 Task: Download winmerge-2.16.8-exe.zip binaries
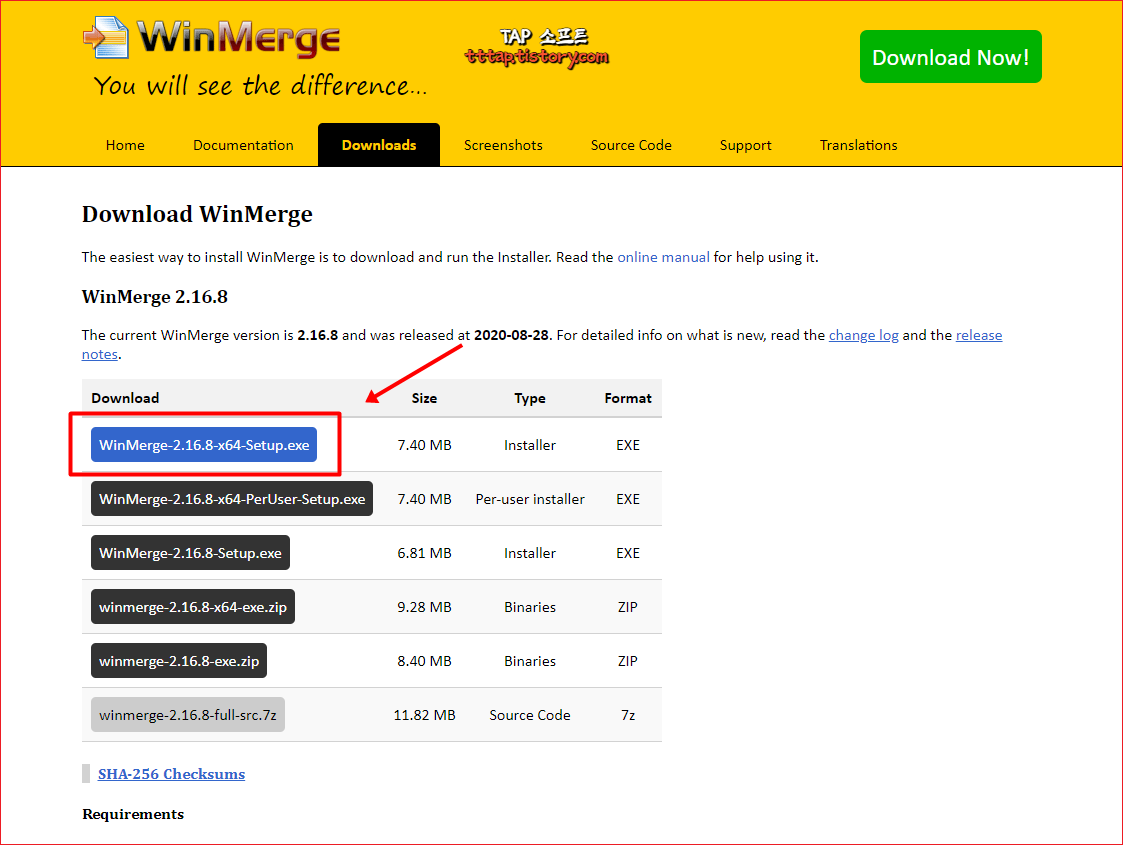tap(179, 661)
